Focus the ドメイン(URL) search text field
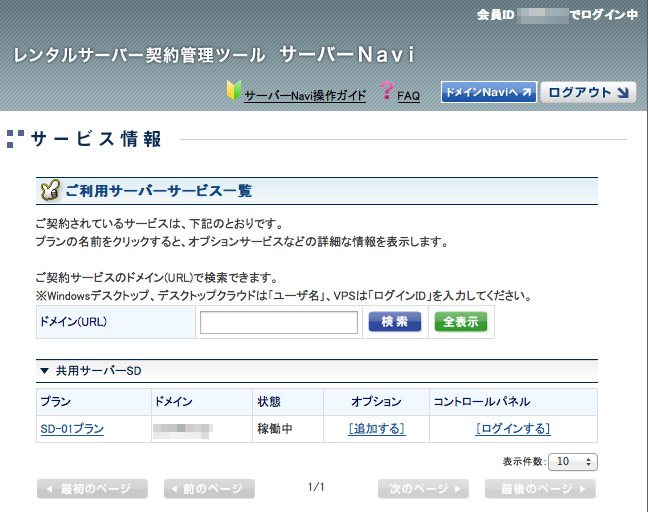648x512 pixels. 279,322
